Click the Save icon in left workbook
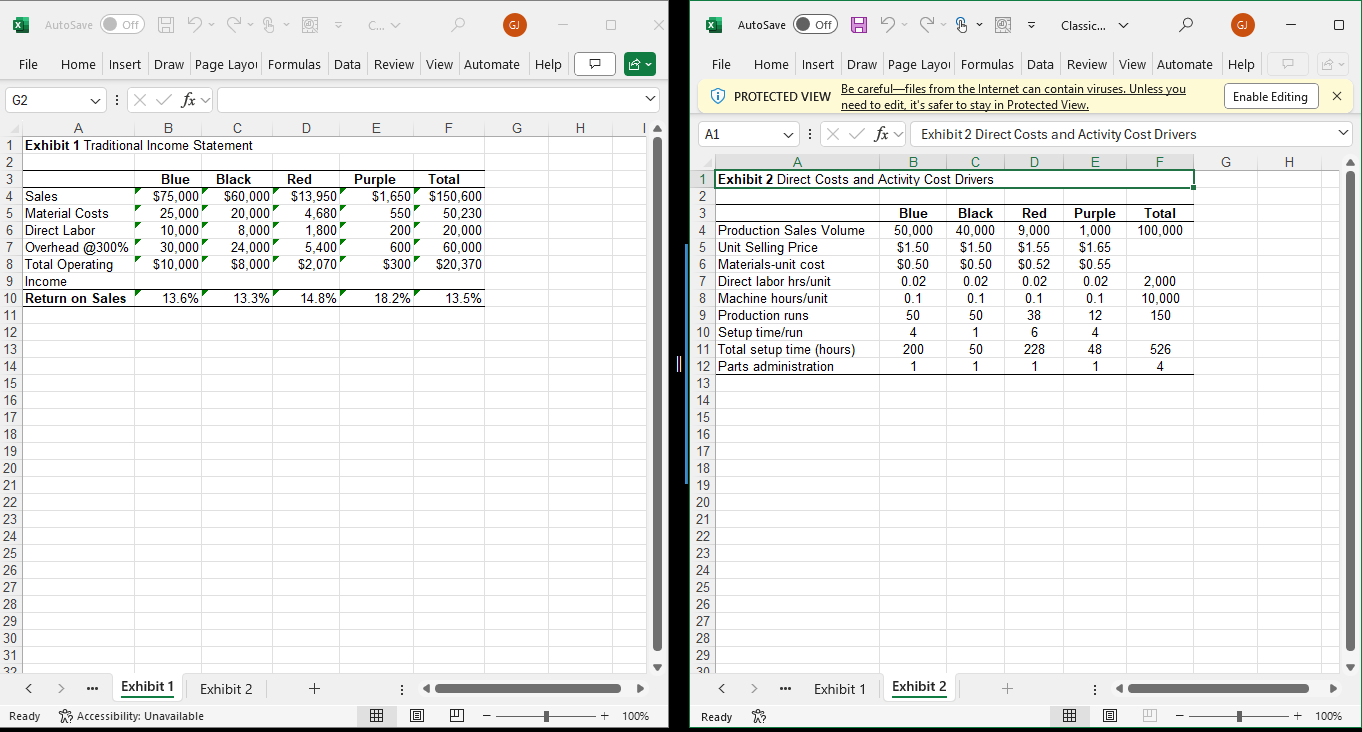1362x732 pixels. click(x=165, y=25)
